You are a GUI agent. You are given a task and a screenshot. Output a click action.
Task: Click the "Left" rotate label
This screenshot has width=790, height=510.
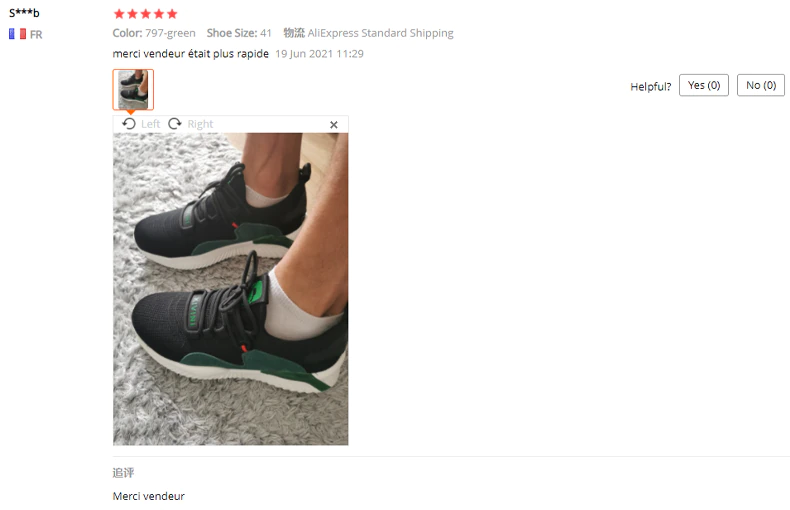coord(150,124)
